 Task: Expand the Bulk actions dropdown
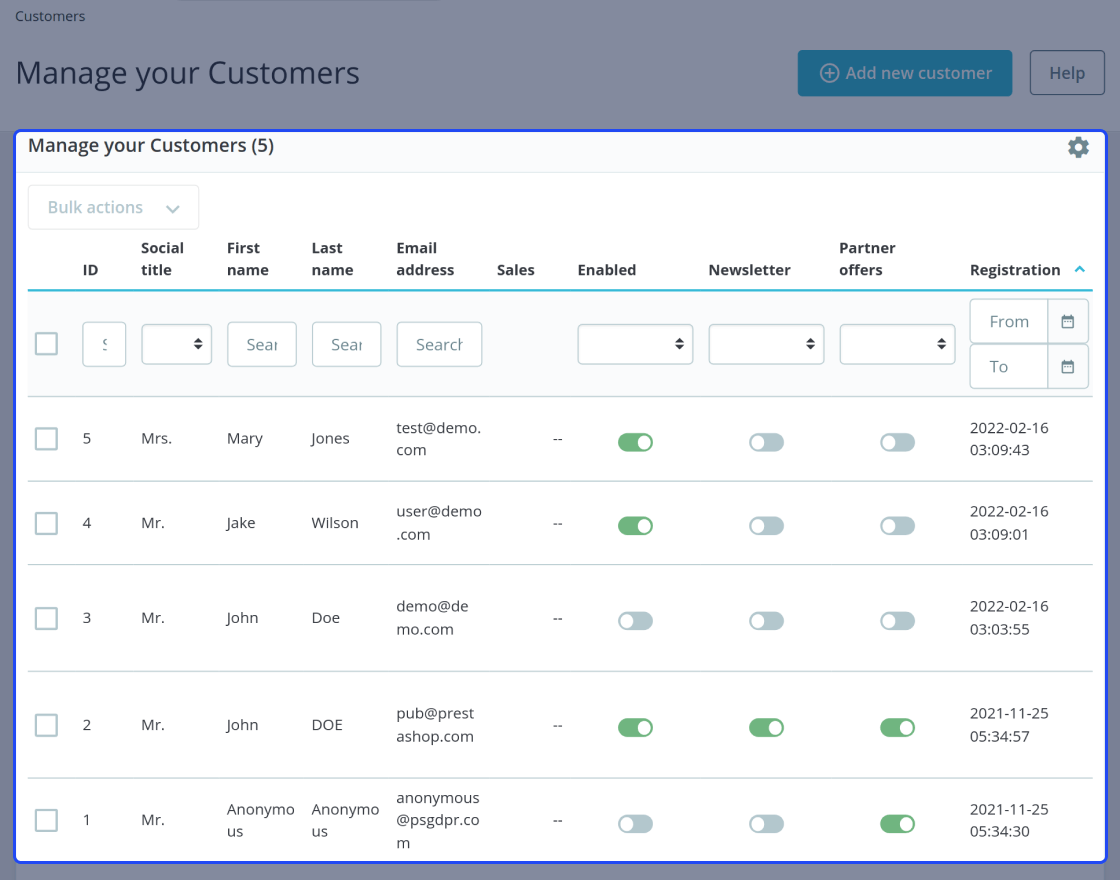(114, 207)
